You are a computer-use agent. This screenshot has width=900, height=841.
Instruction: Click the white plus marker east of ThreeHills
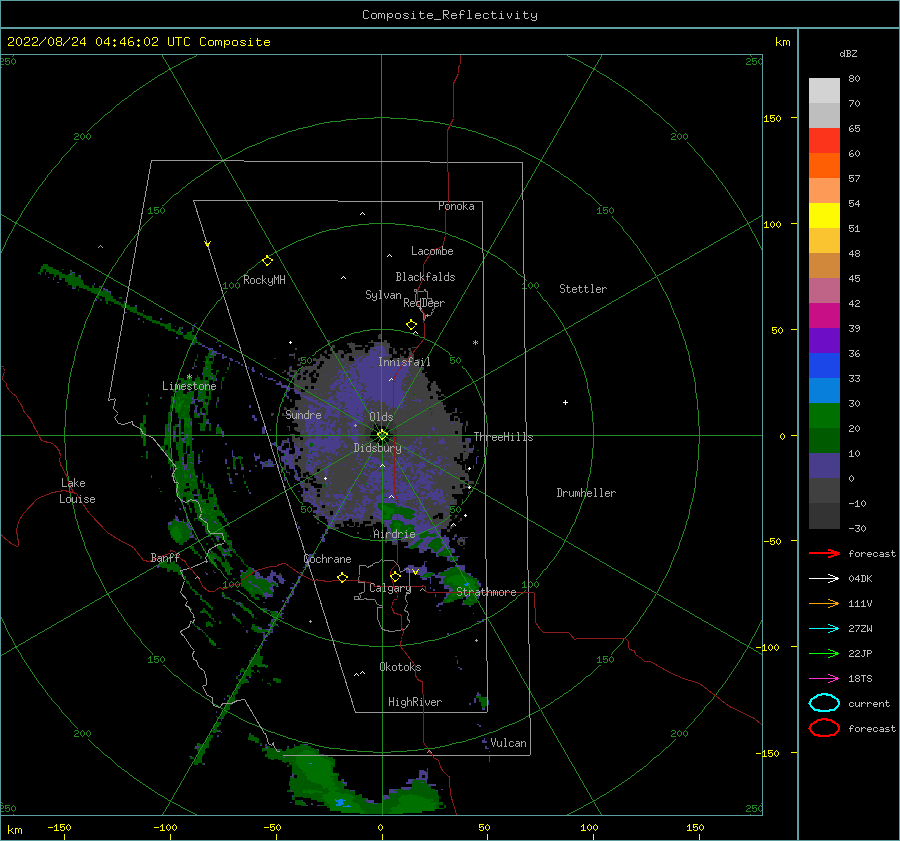565,402
